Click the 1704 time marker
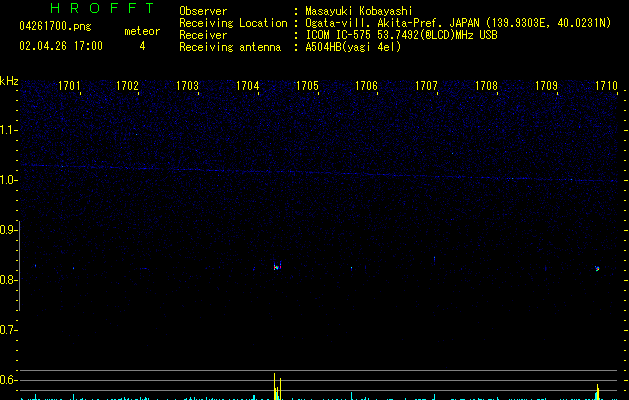Image resolution: width=629 pixels, height=400 pixels. [248, 86]
